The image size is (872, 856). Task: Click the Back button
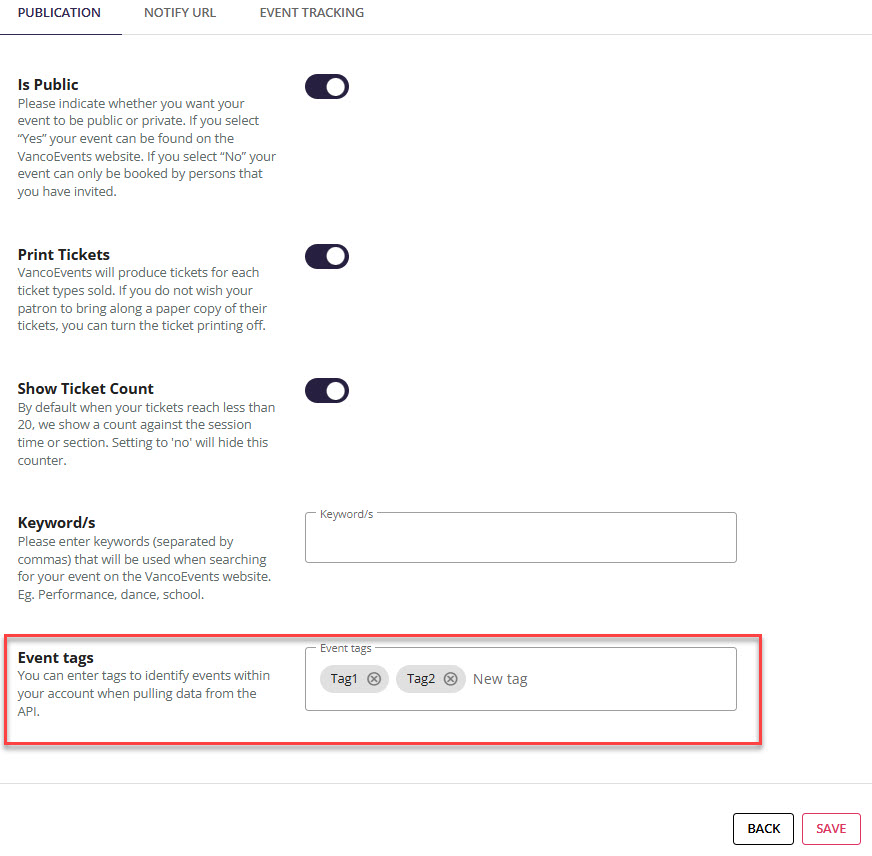pyautogui.click(x=763, y=829)
